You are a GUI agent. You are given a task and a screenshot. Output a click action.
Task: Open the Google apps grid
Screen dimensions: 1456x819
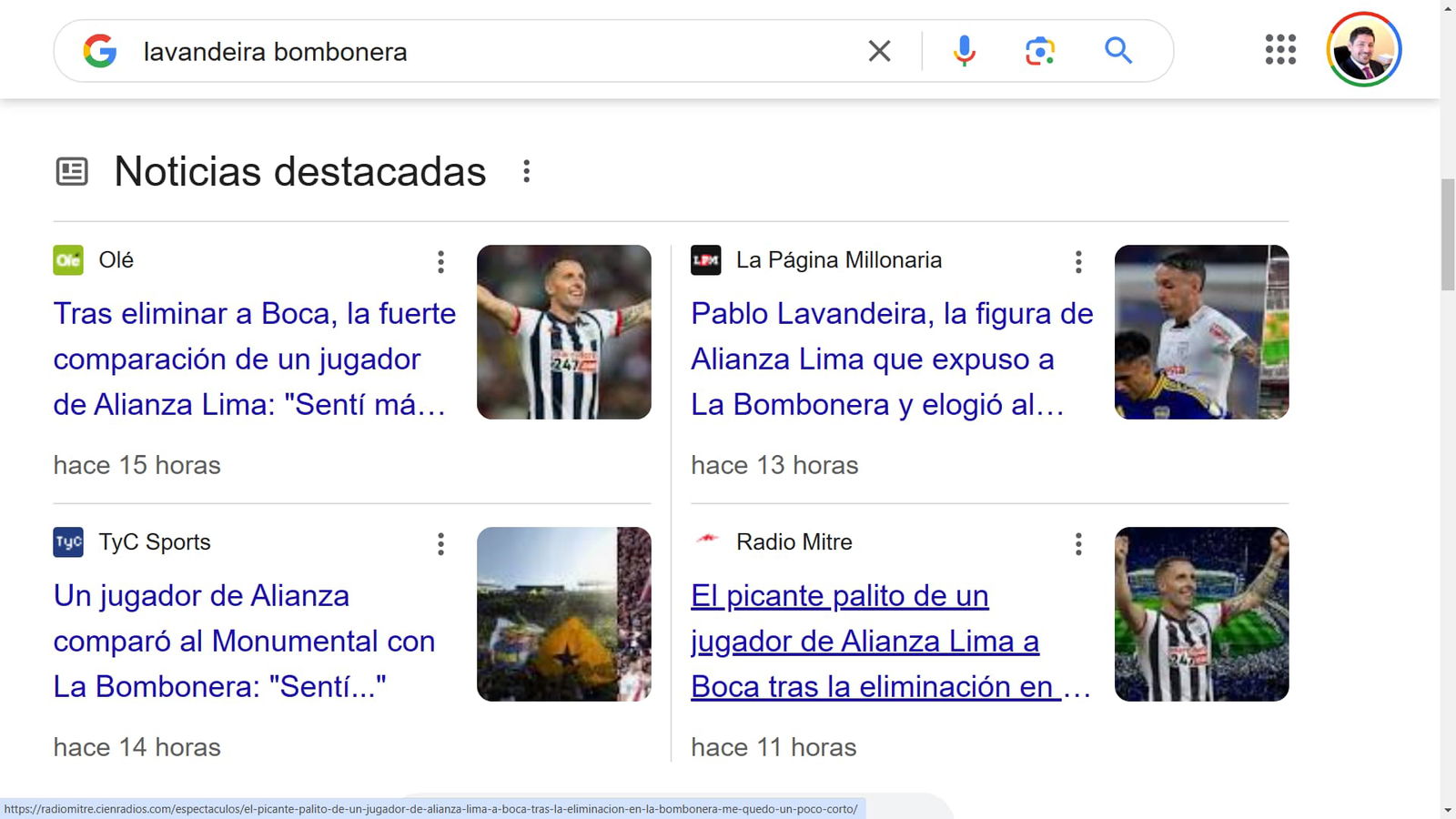(x=1280, y=49)
